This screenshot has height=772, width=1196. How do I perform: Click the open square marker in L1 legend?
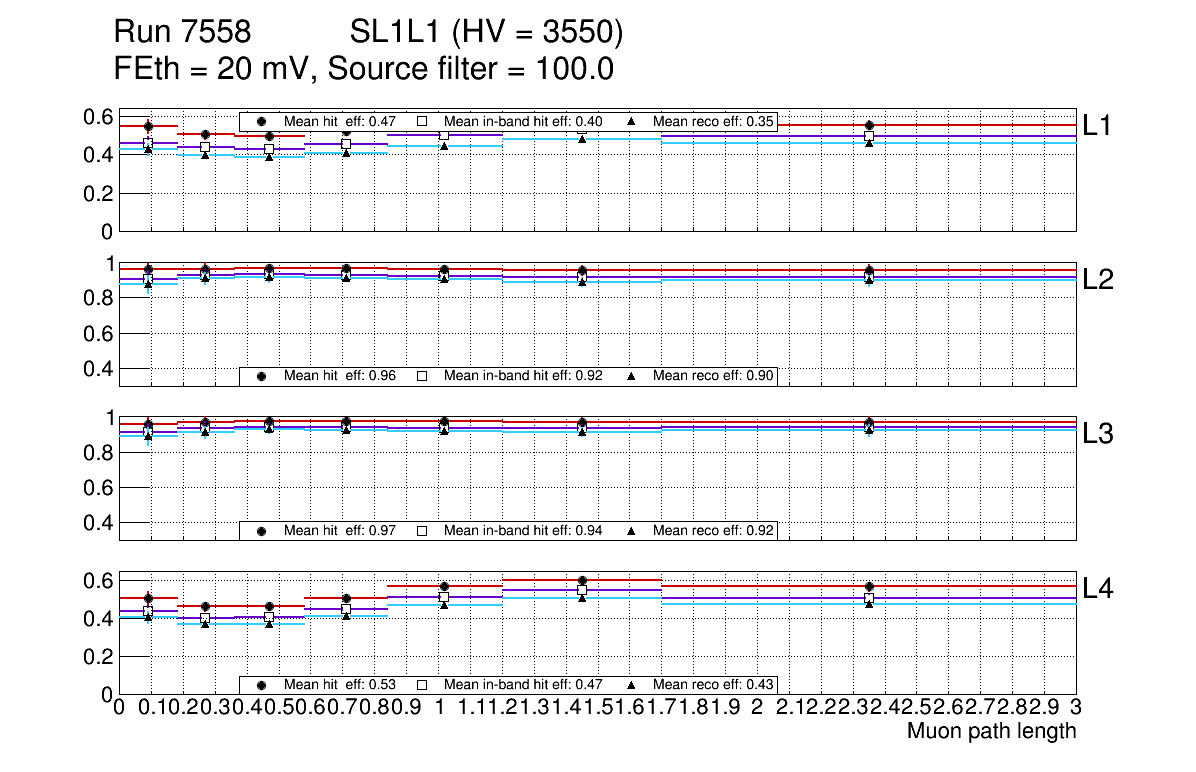tap(422, 122)
